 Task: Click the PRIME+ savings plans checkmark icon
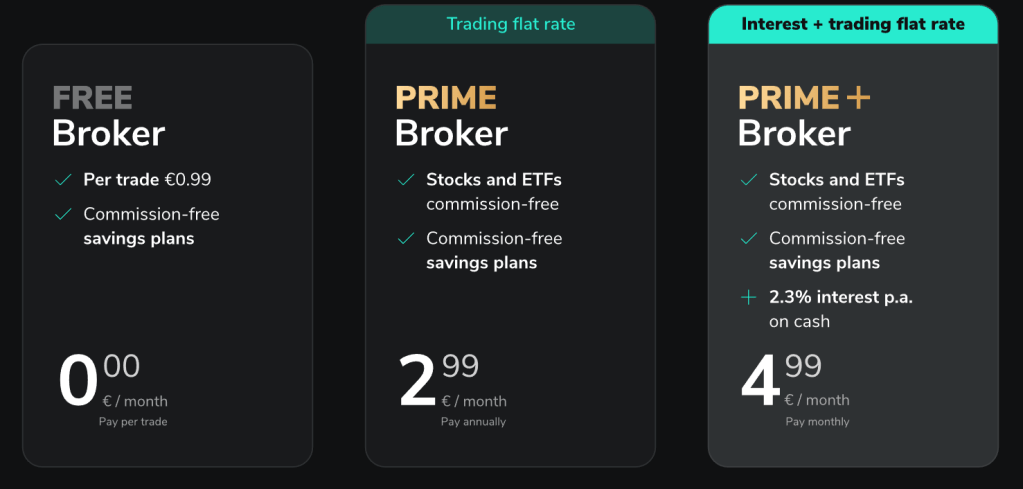coord(749,239)
